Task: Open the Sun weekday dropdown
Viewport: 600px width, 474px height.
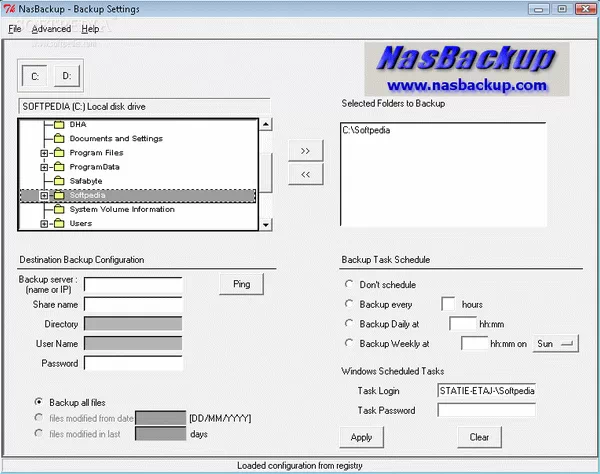Action: point(556,344)
